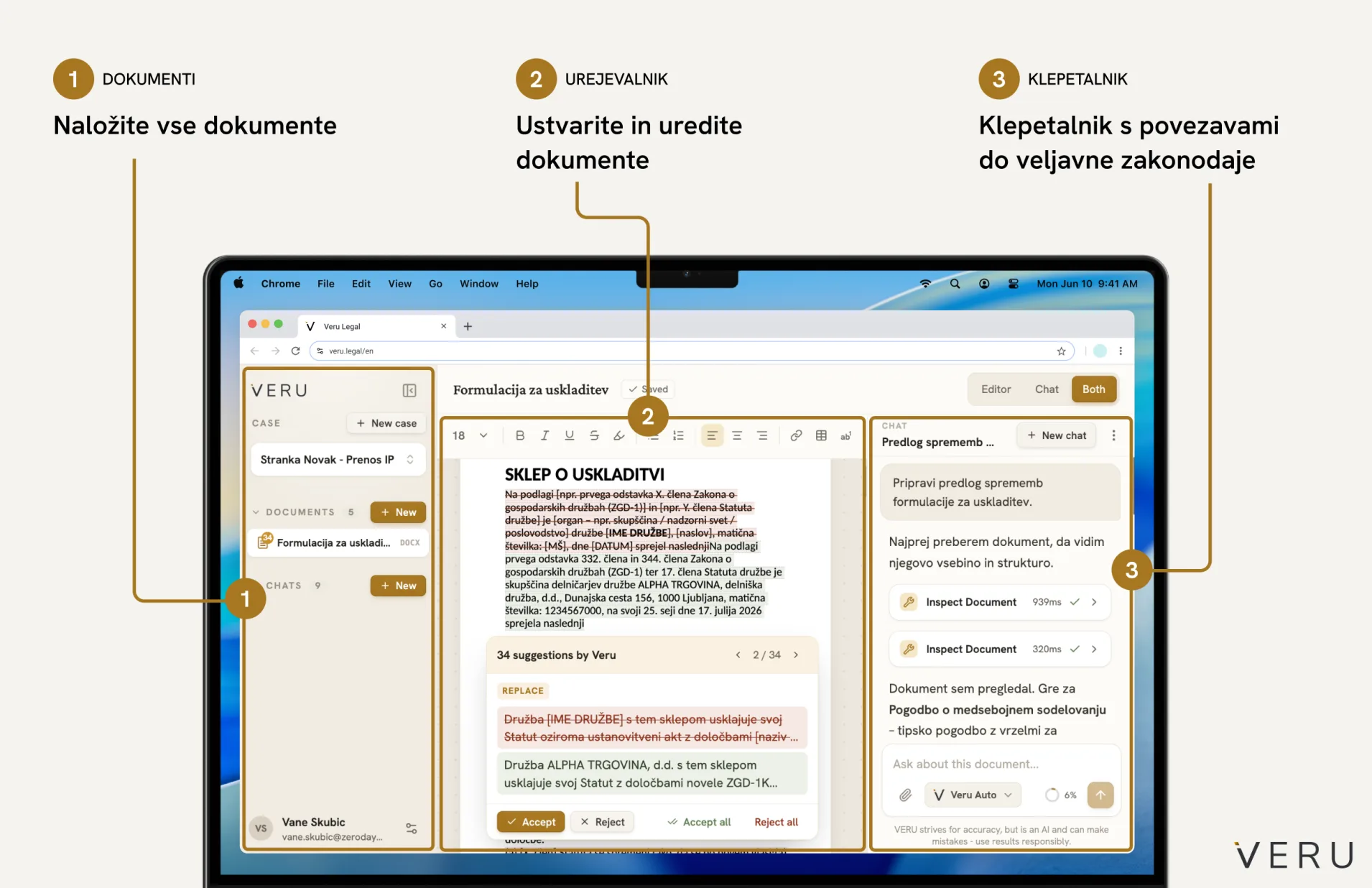The width and height of the screenshot is (1372, 888).
Task: Expand second Inspect Document 320ms step
Action: pos(999,649)
